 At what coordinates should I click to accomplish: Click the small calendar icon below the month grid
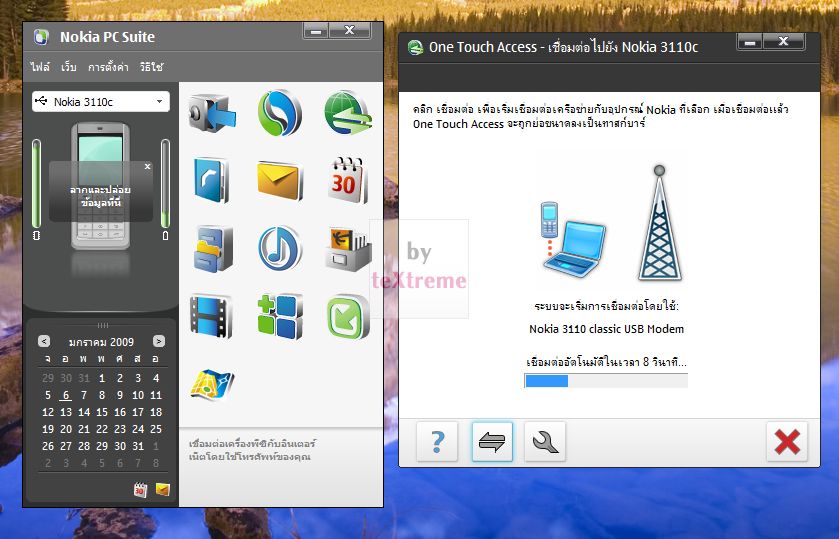tap(140, 489)
